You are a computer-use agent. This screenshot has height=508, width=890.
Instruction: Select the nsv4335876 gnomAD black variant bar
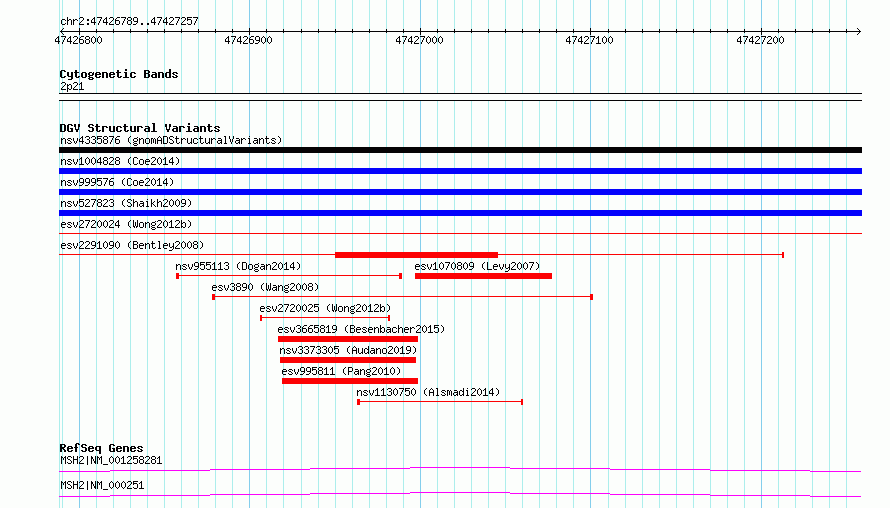460,150
